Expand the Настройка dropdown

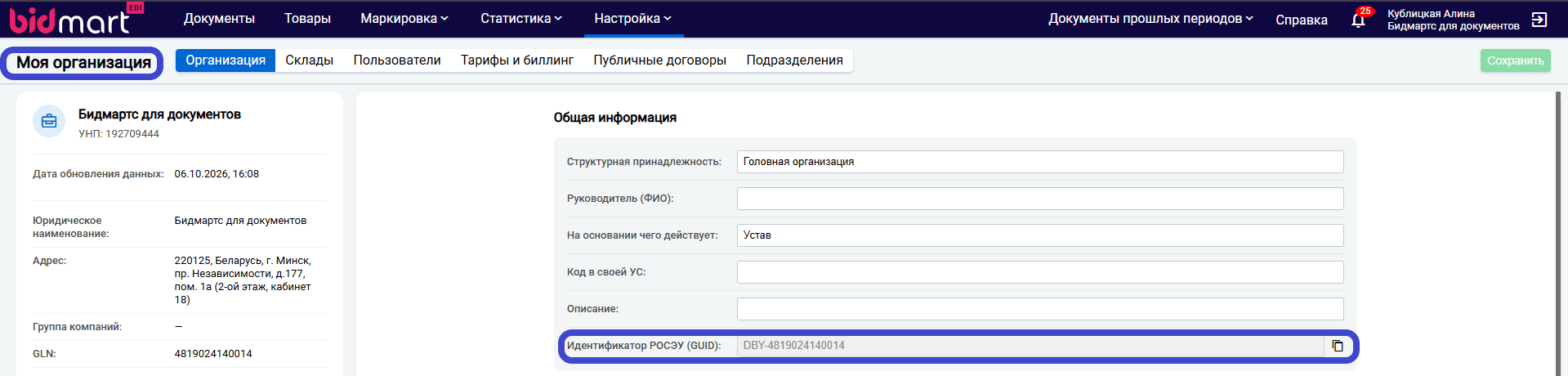click(633, 18)
